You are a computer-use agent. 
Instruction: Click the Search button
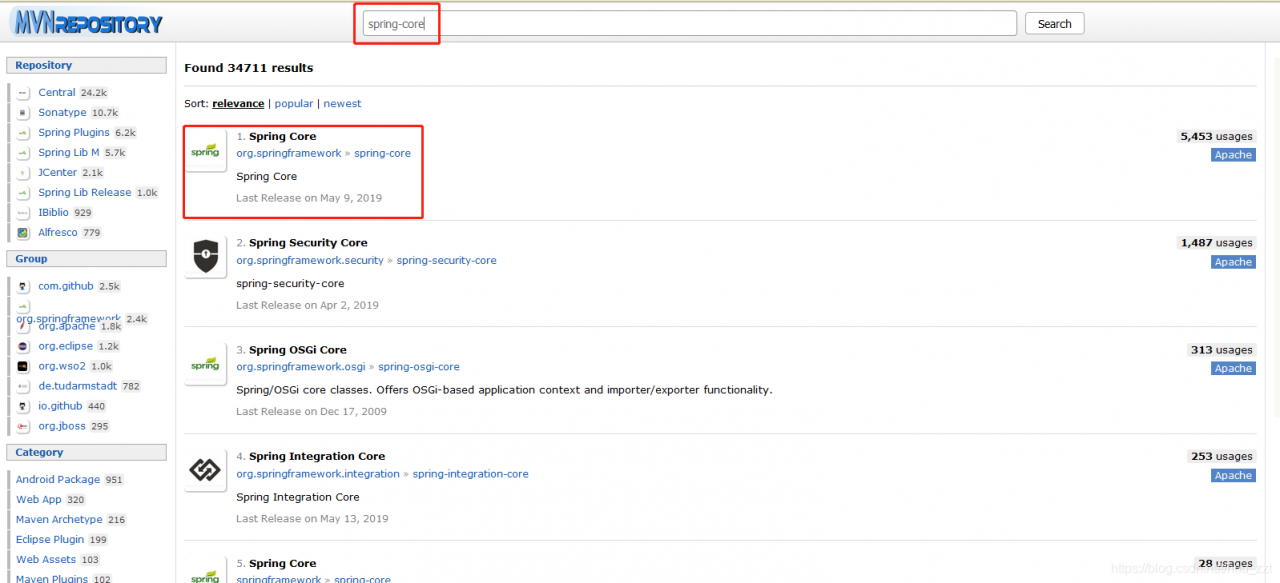[1054, 24]
